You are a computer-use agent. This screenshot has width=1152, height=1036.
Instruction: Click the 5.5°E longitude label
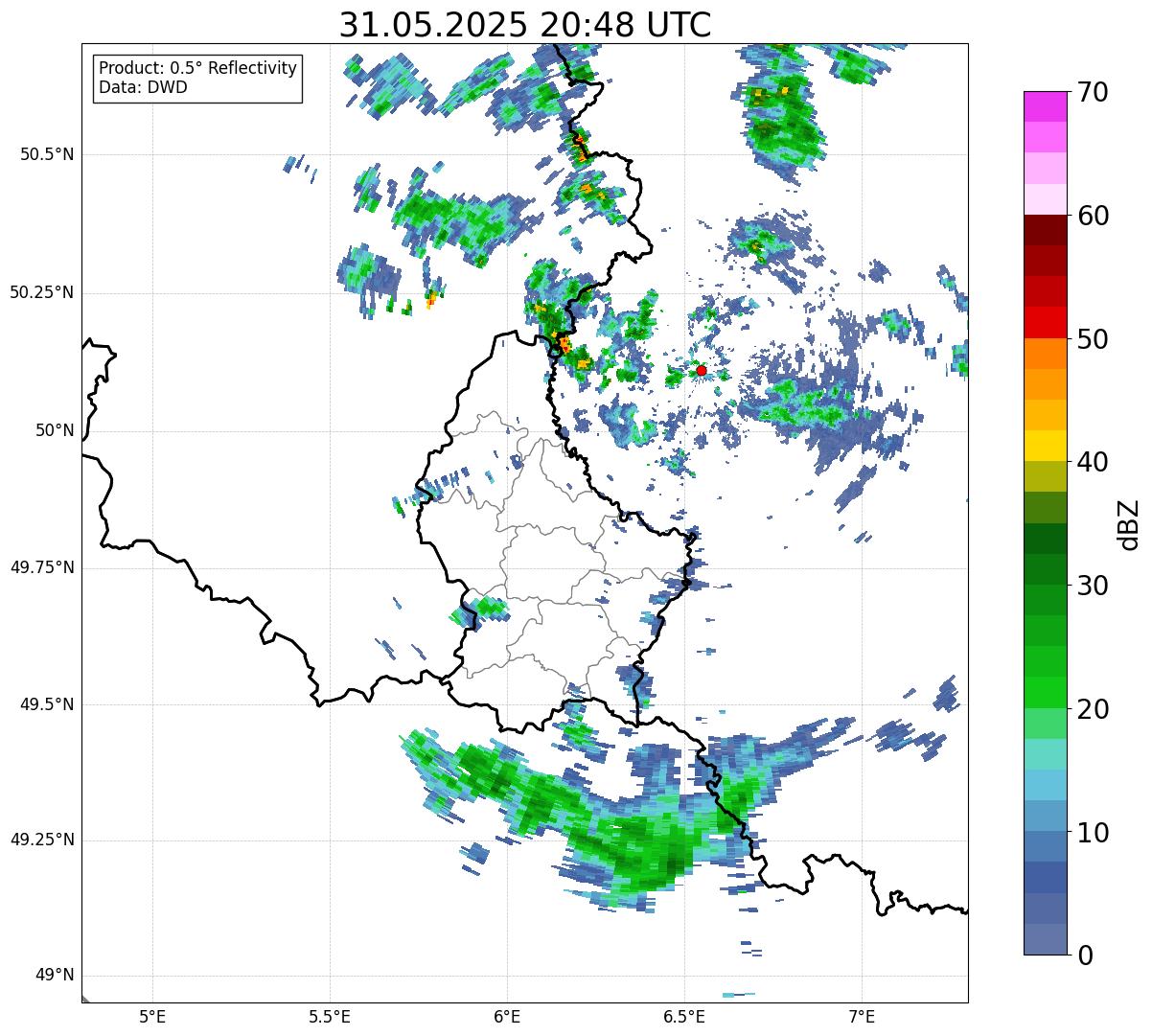(330, 1016)
